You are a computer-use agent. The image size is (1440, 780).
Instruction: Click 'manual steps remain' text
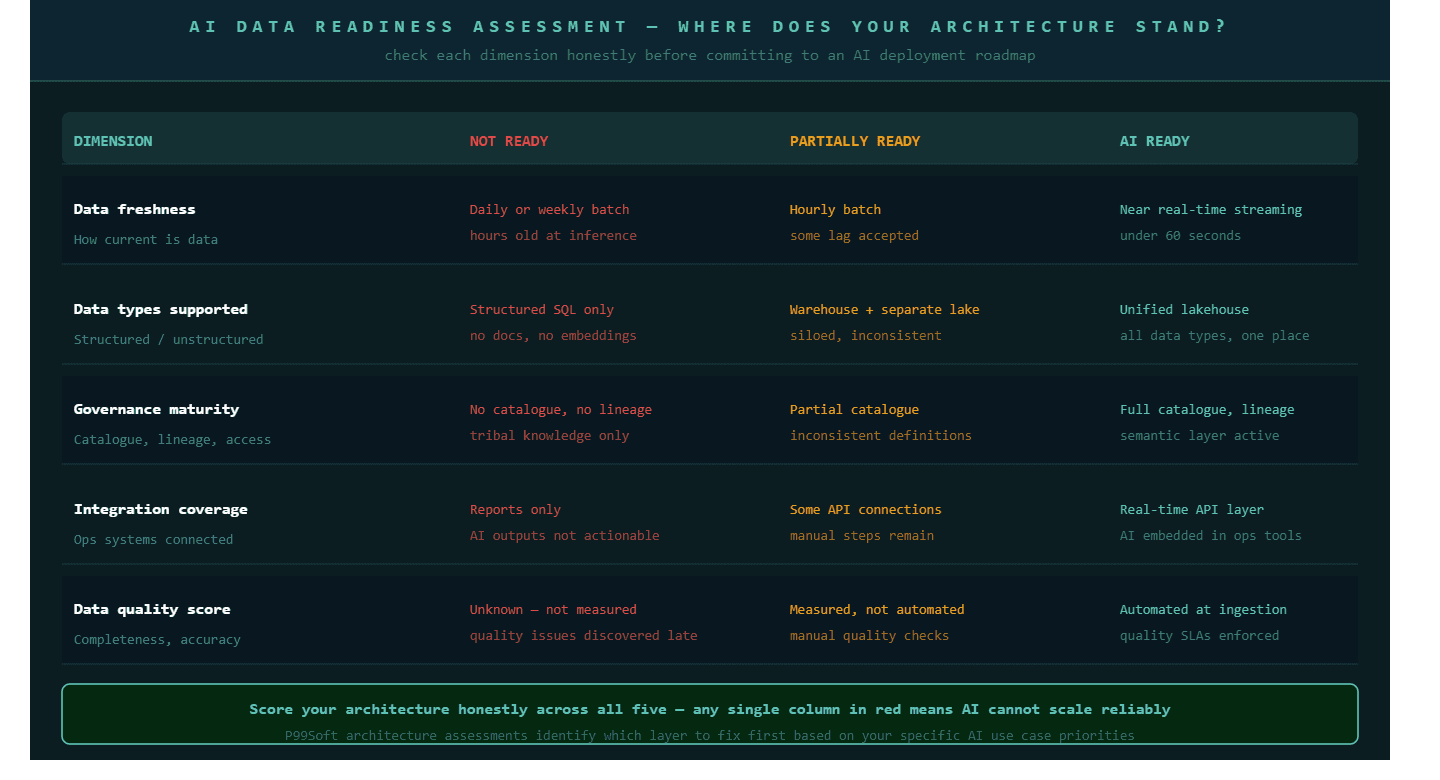click(x=862, y=535)
